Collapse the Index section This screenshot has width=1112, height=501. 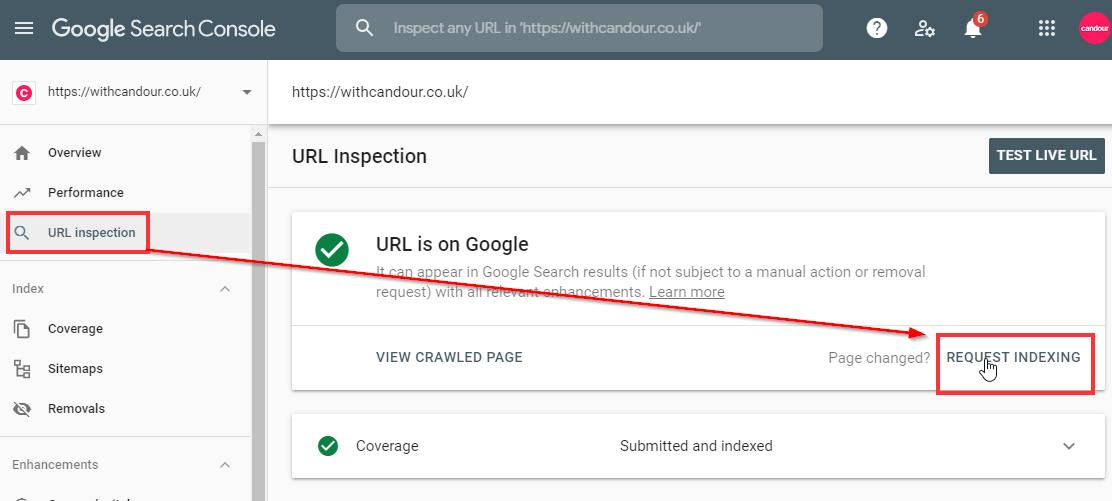[x=225, y=289]
